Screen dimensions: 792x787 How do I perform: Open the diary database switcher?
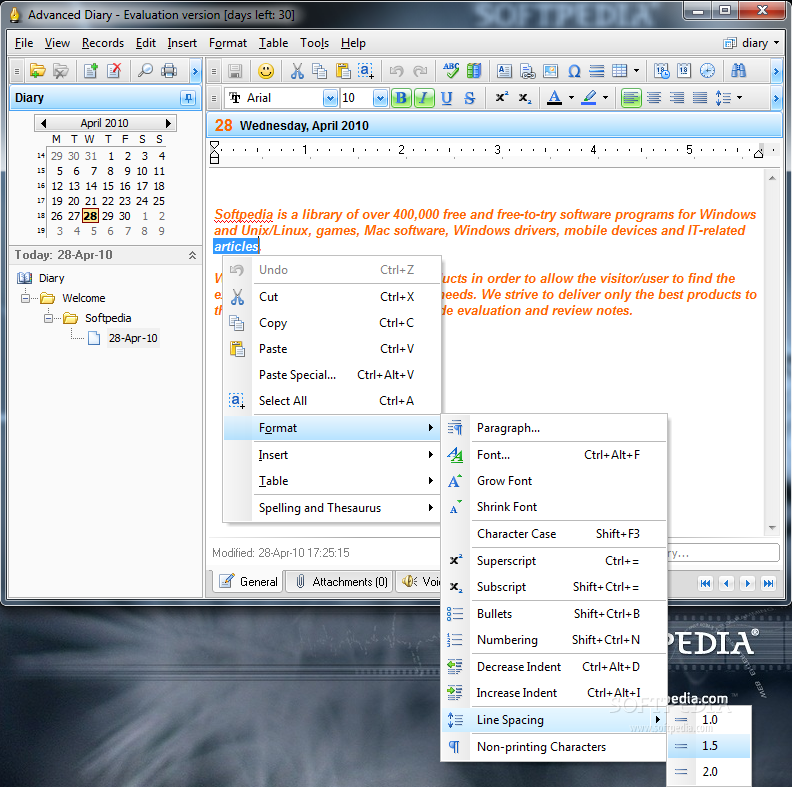[752, 43]
